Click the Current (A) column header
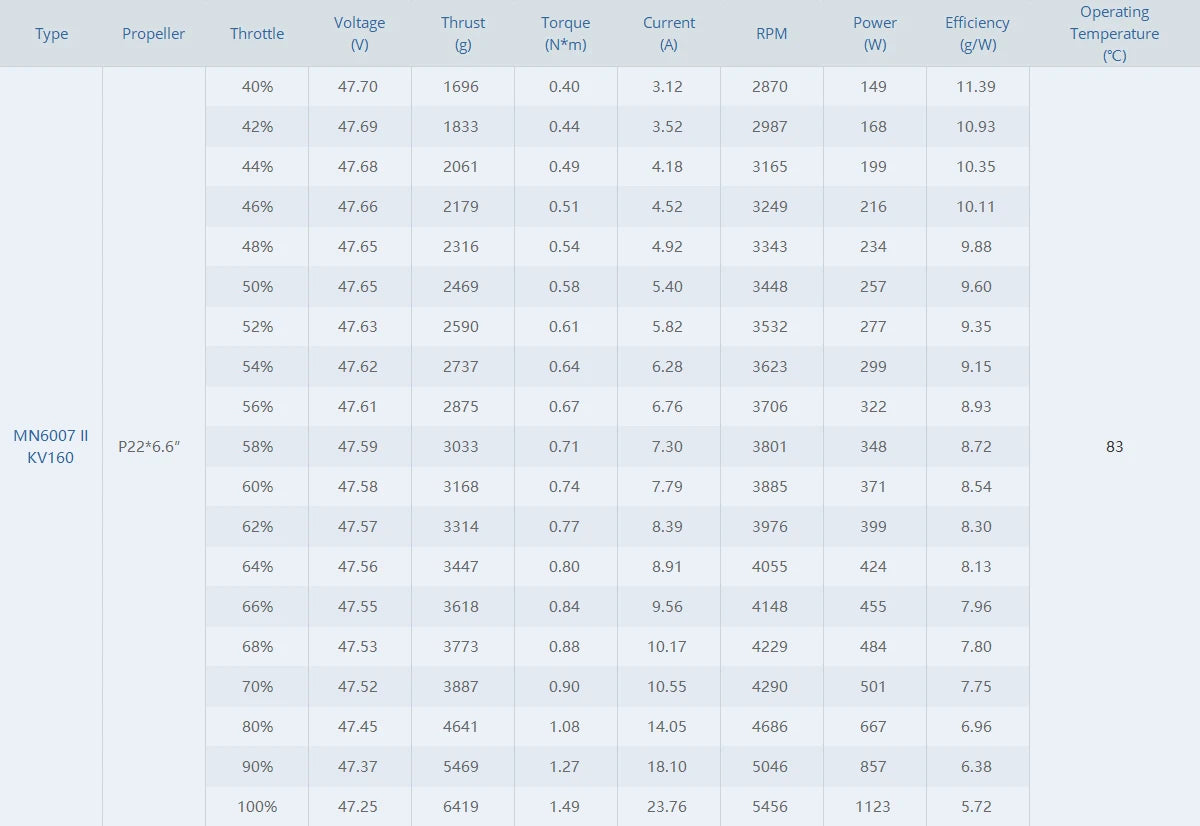1200x826 pixels. pyautogui.click(x=668, y=34)
